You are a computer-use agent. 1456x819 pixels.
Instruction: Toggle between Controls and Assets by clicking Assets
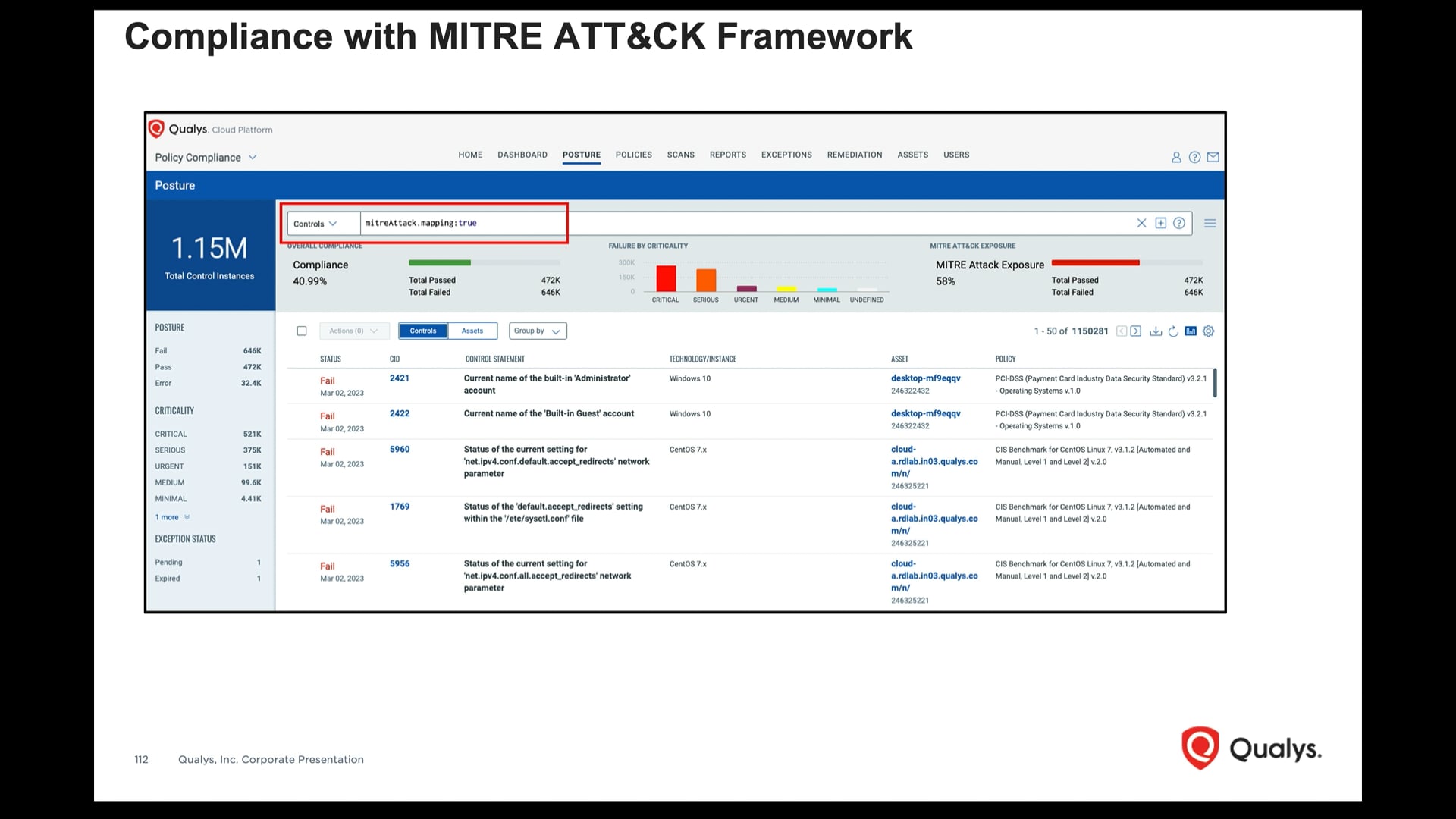(x=472, y=331)
